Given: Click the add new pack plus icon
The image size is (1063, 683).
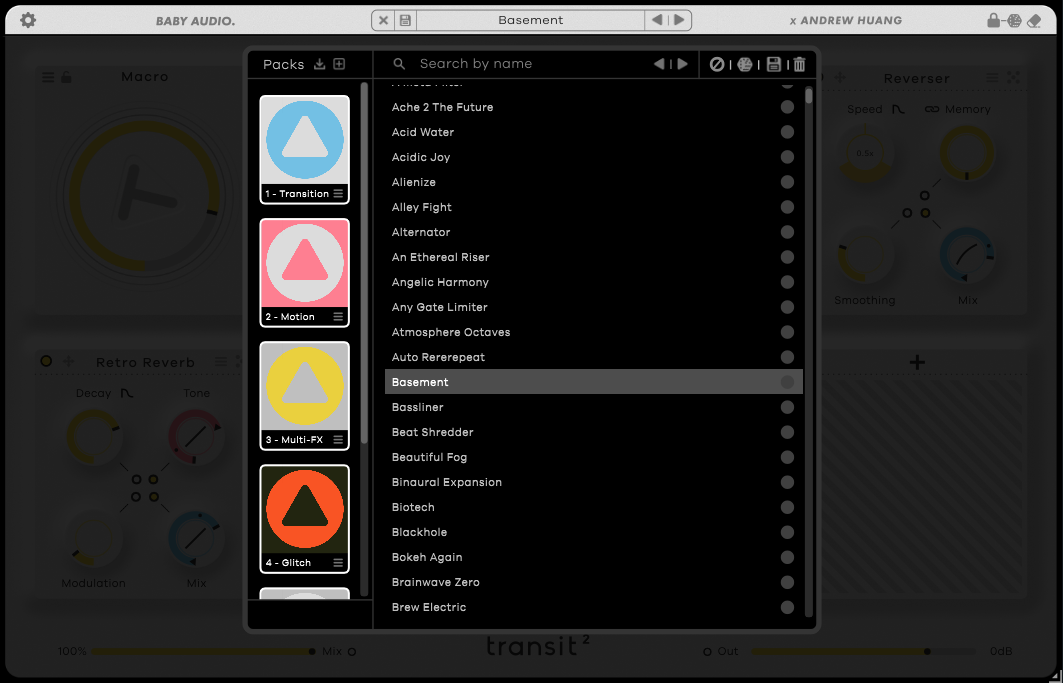Looking at the screenshot, I should [340, 64].
